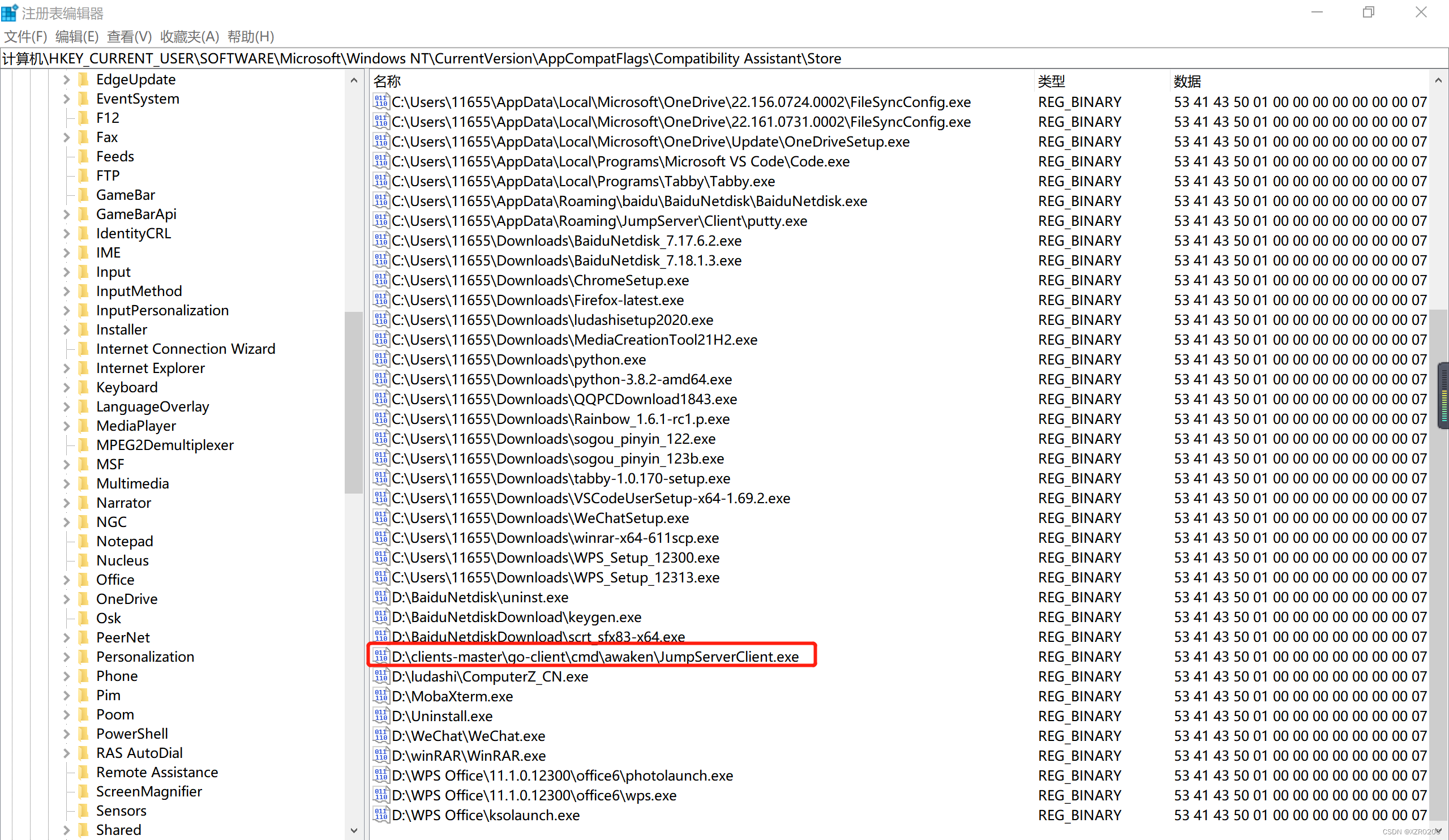Select the WPS_Setup_12313.exe value
Screen dimensions: 1449x840
pos(555,577)
